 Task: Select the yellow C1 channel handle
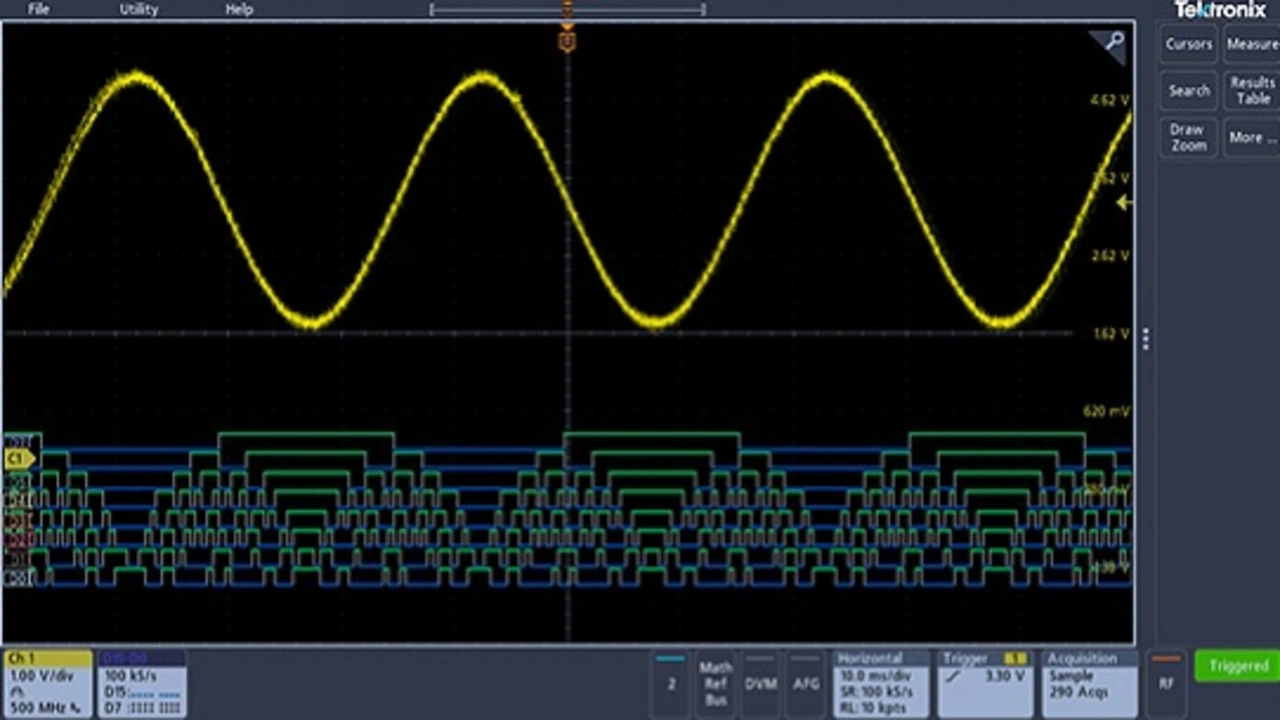click(x=19, y=459)
